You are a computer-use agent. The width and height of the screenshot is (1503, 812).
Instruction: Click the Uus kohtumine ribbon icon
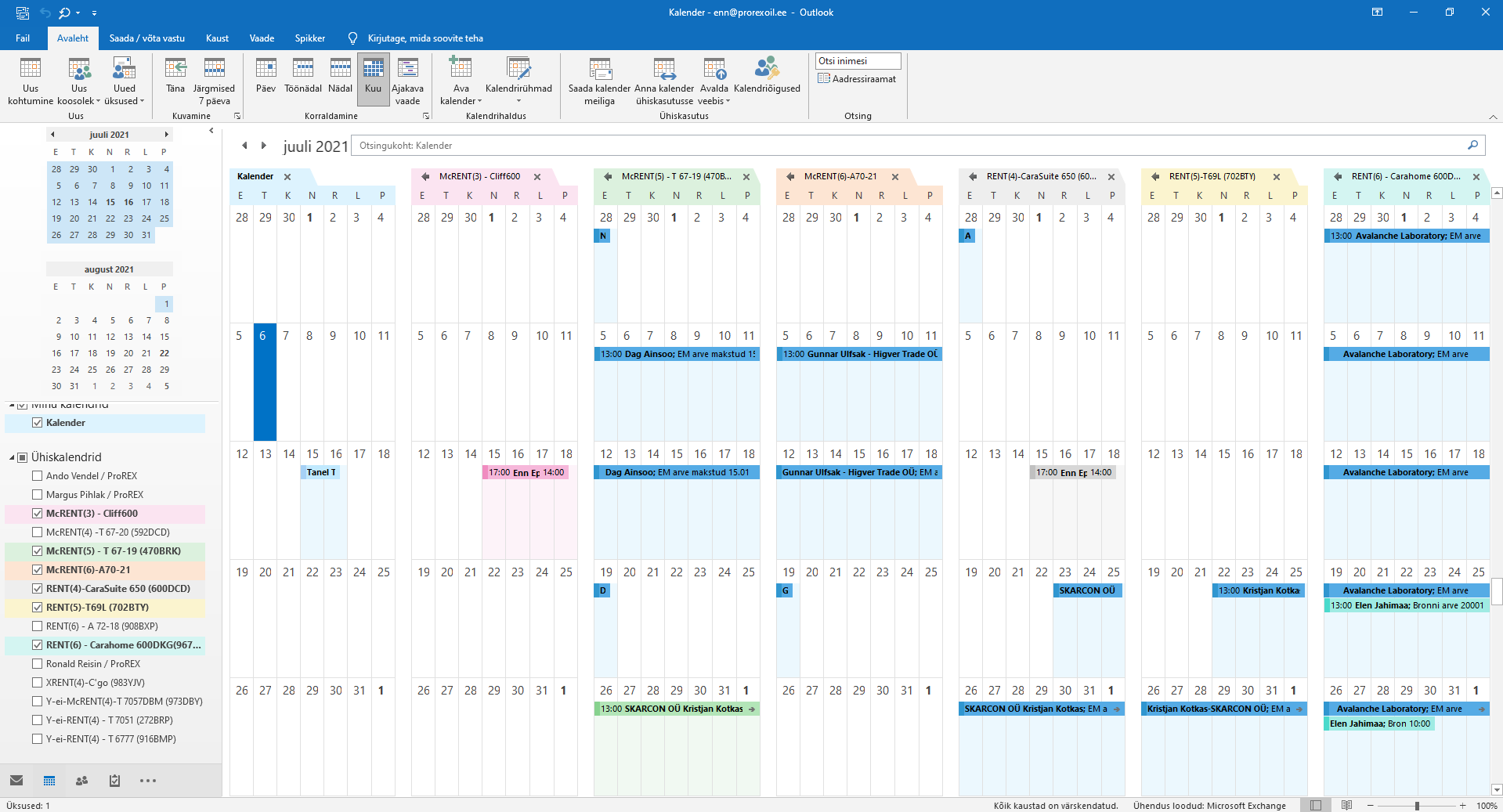pyautogui.click(x=31, y=70)
